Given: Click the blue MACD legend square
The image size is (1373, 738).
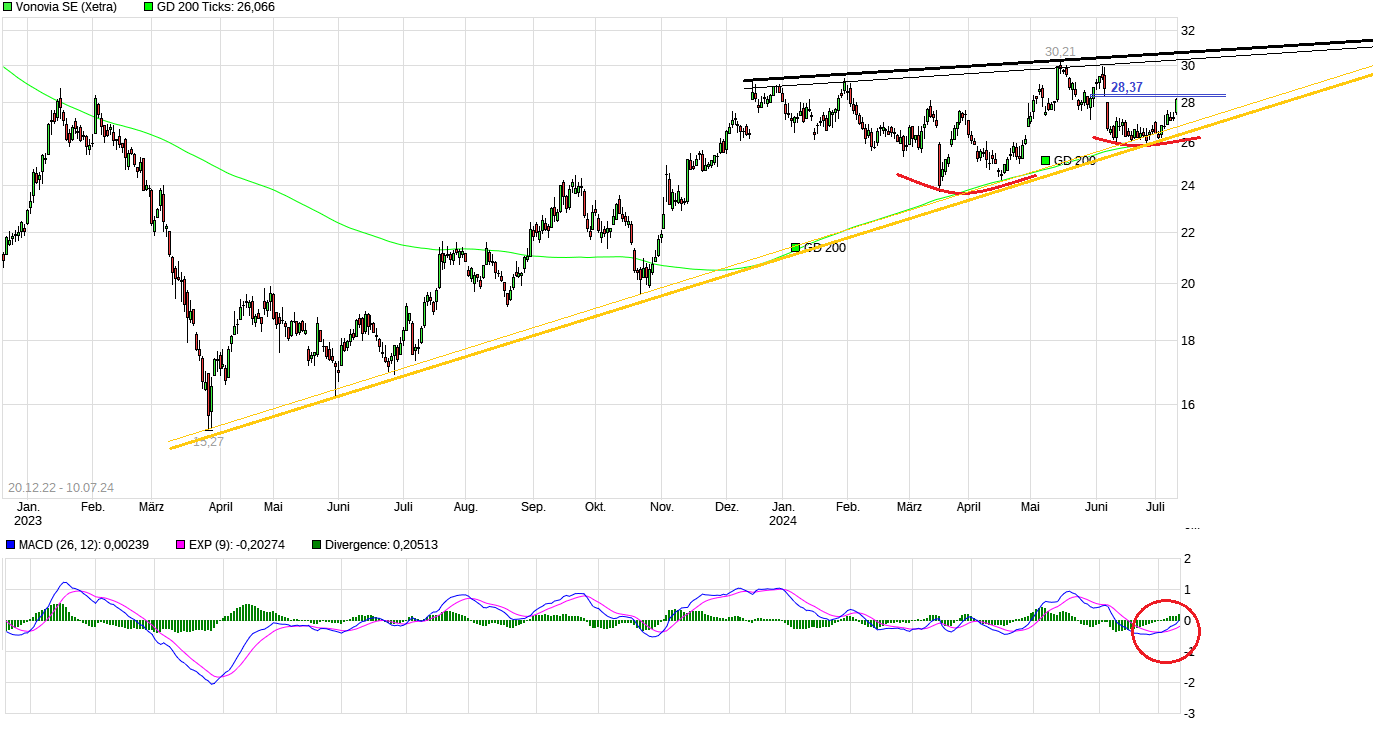Looking at the screenshot, I should point(9,545).
